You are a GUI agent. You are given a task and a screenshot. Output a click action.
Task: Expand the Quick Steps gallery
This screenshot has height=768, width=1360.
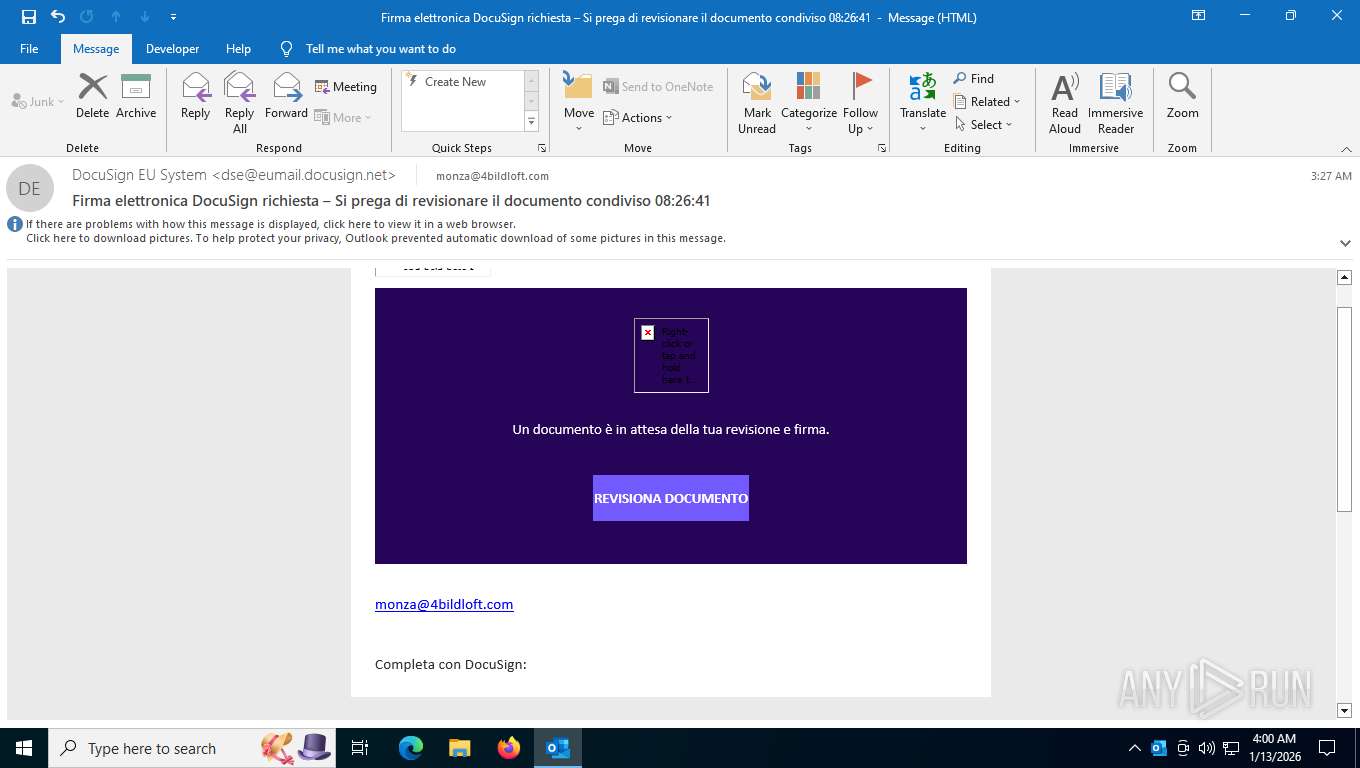tap(531, 122)
